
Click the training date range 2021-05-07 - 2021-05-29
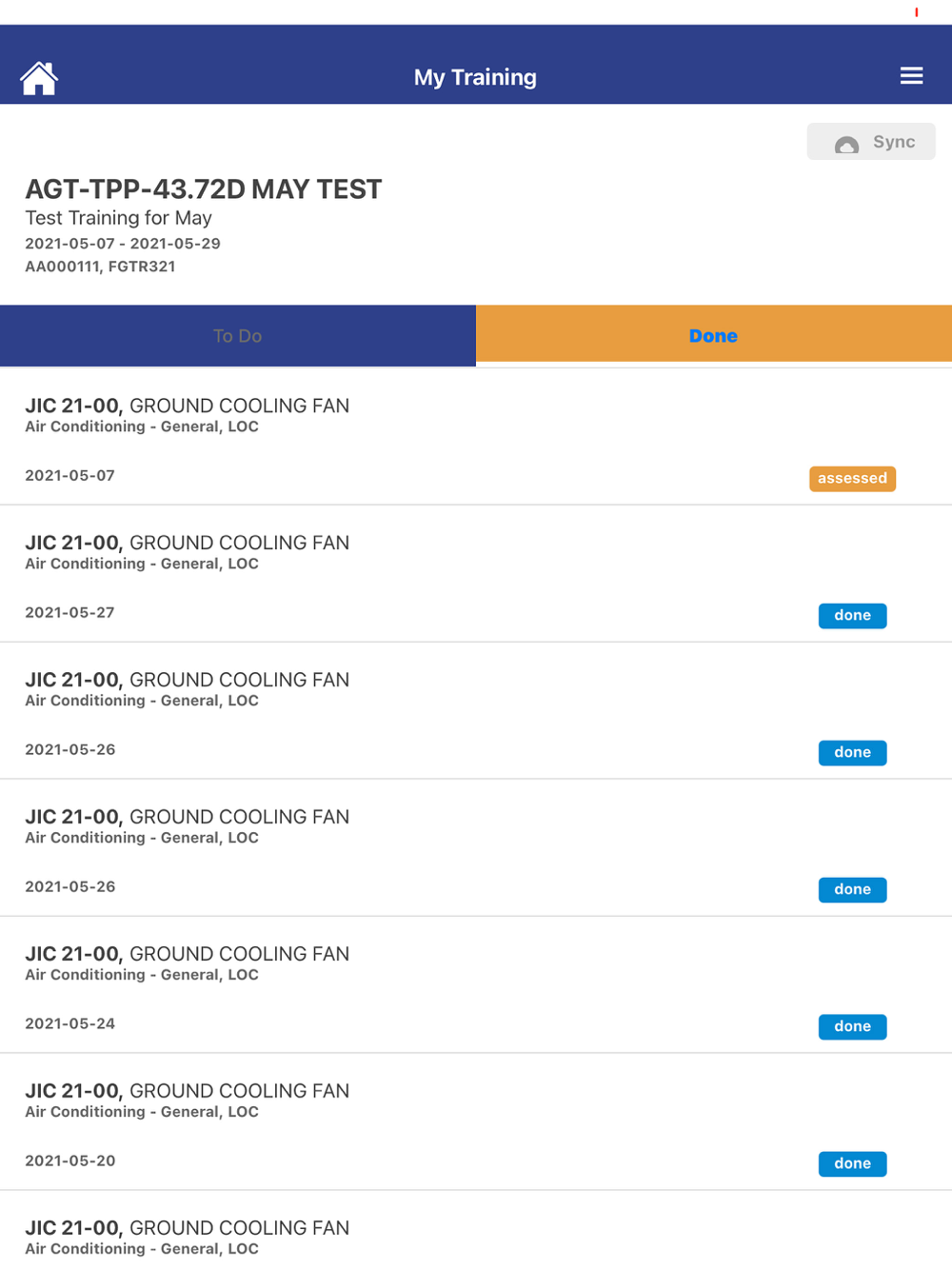point(123,244)
